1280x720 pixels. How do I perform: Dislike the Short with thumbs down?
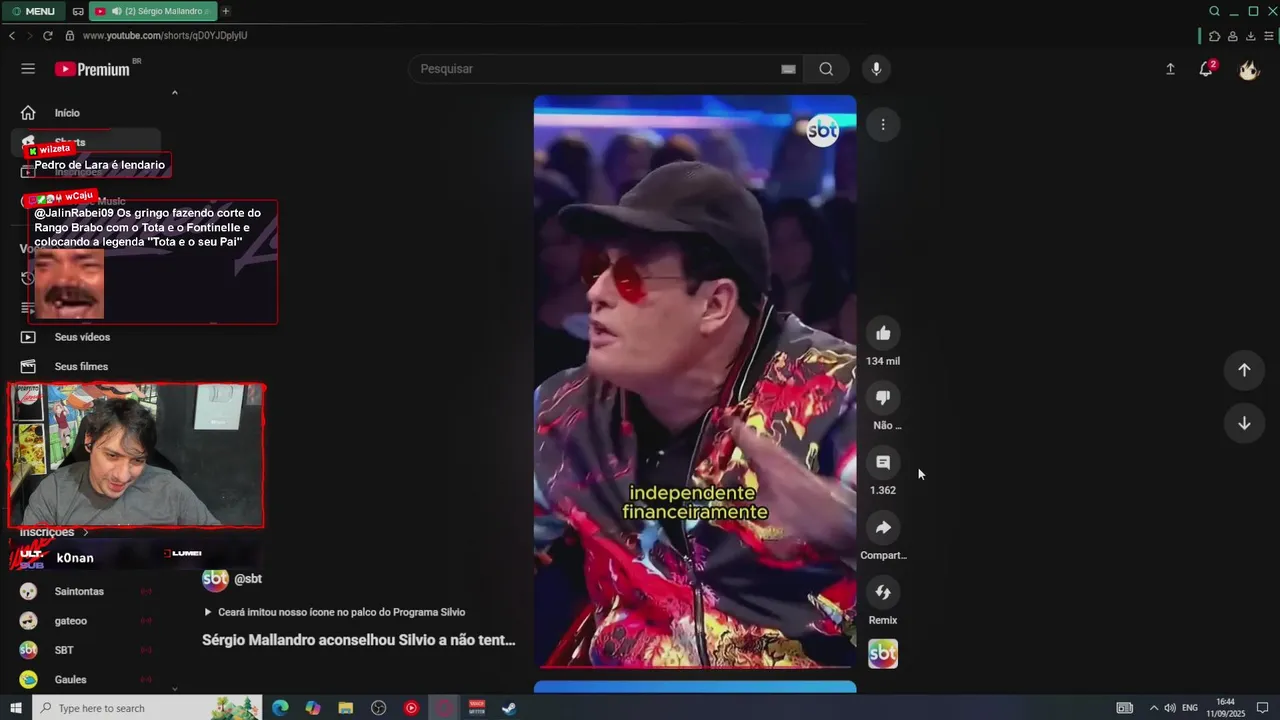tap(883, 398)
